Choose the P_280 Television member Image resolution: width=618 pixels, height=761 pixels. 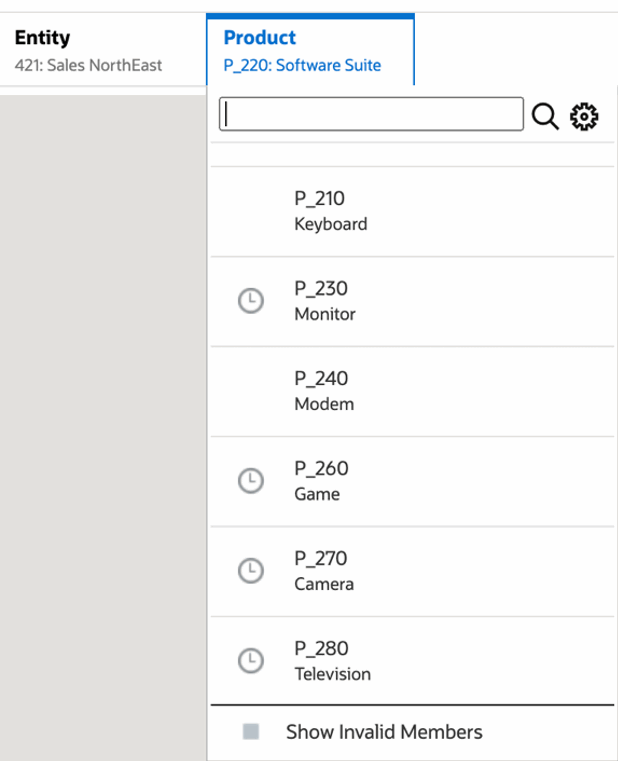332,661
